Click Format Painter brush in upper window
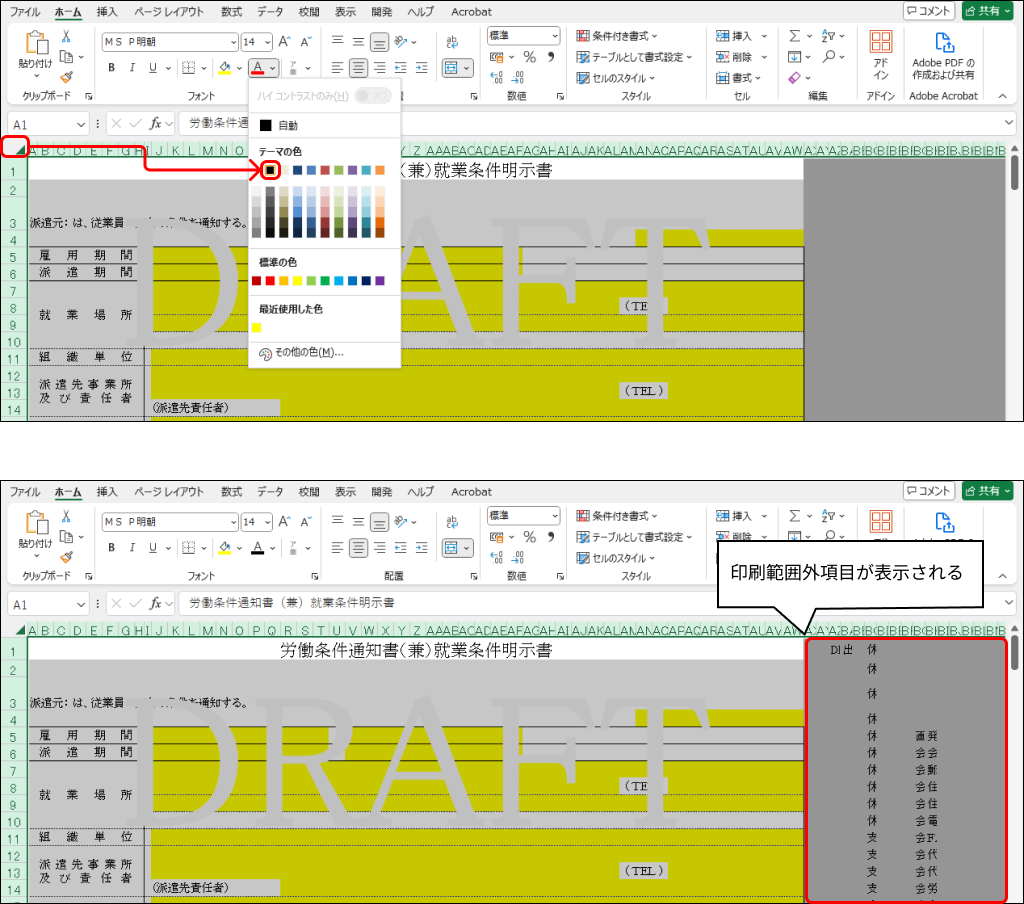This screenshot has height=904, width=1024. (66, 78)
